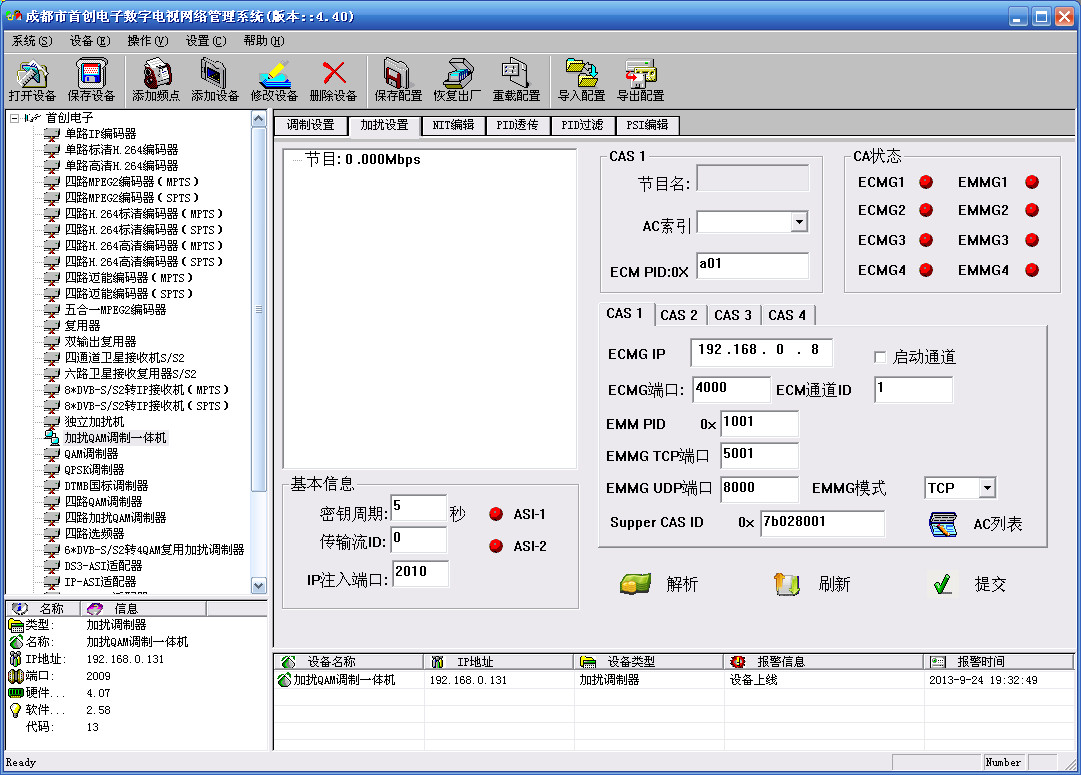Open the AC索引 dropdown
This screenshot has width=1081, height=775.
click(x=800, y=222)
